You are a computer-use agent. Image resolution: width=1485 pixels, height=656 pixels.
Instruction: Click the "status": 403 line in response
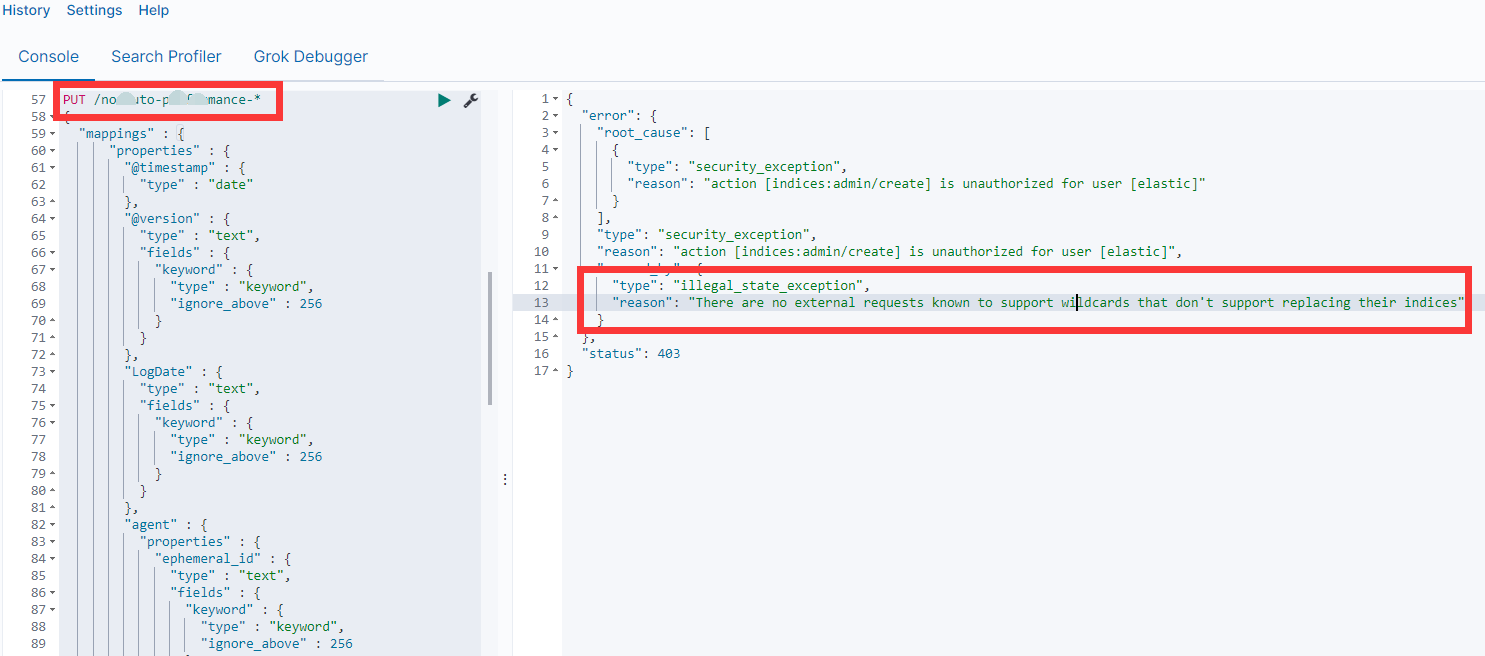point(630,354)
